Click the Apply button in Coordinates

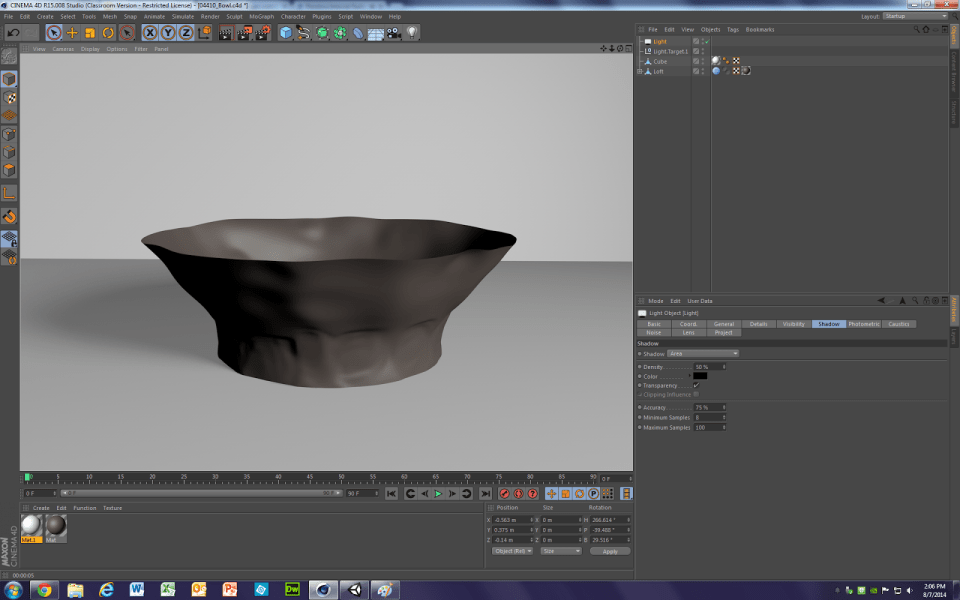(x=610, y=551)
